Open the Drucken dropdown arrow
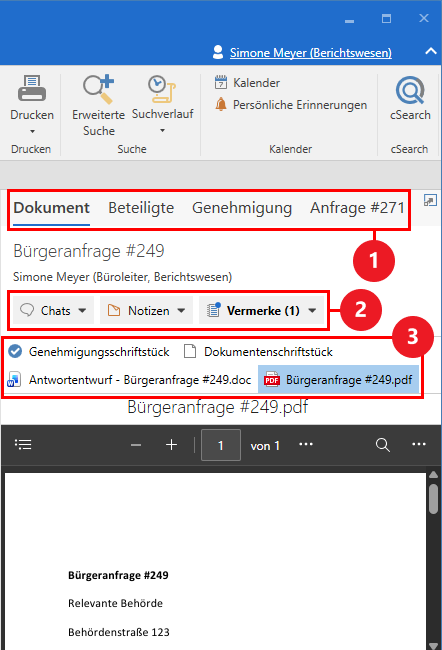The height and width of the screenshot is (650, 442). [x=32, y=131]
